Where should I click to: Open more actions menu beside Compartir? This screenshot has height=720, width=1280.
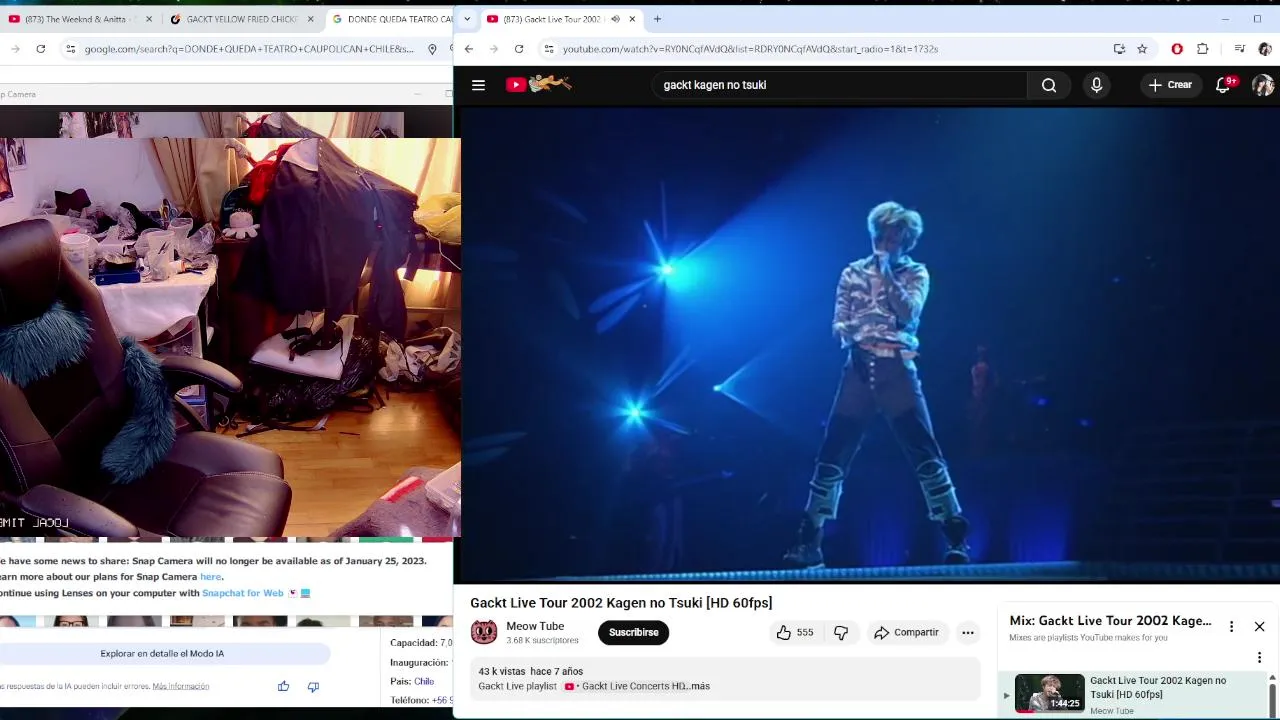point(967,632)
